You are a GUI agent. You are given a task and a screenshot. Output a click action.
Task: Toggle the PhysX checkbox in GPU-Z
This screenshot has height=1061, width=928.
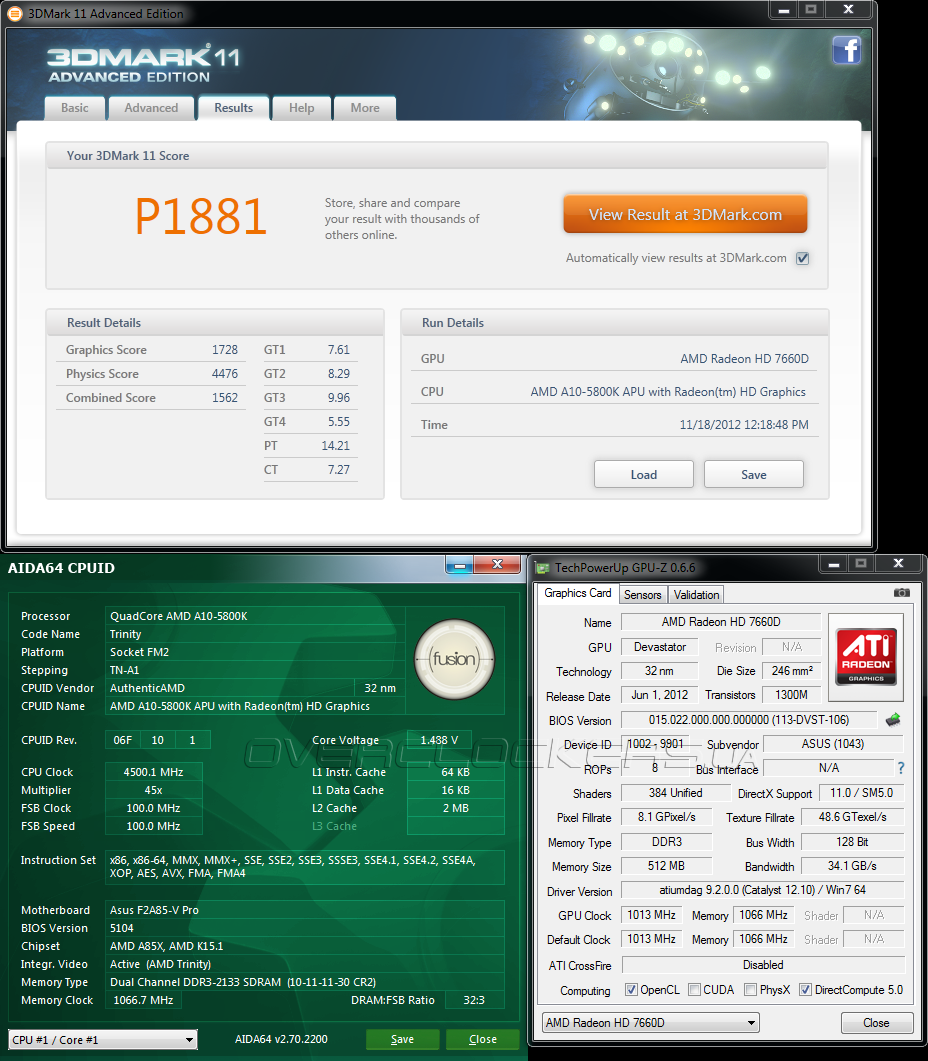(750, 989)
